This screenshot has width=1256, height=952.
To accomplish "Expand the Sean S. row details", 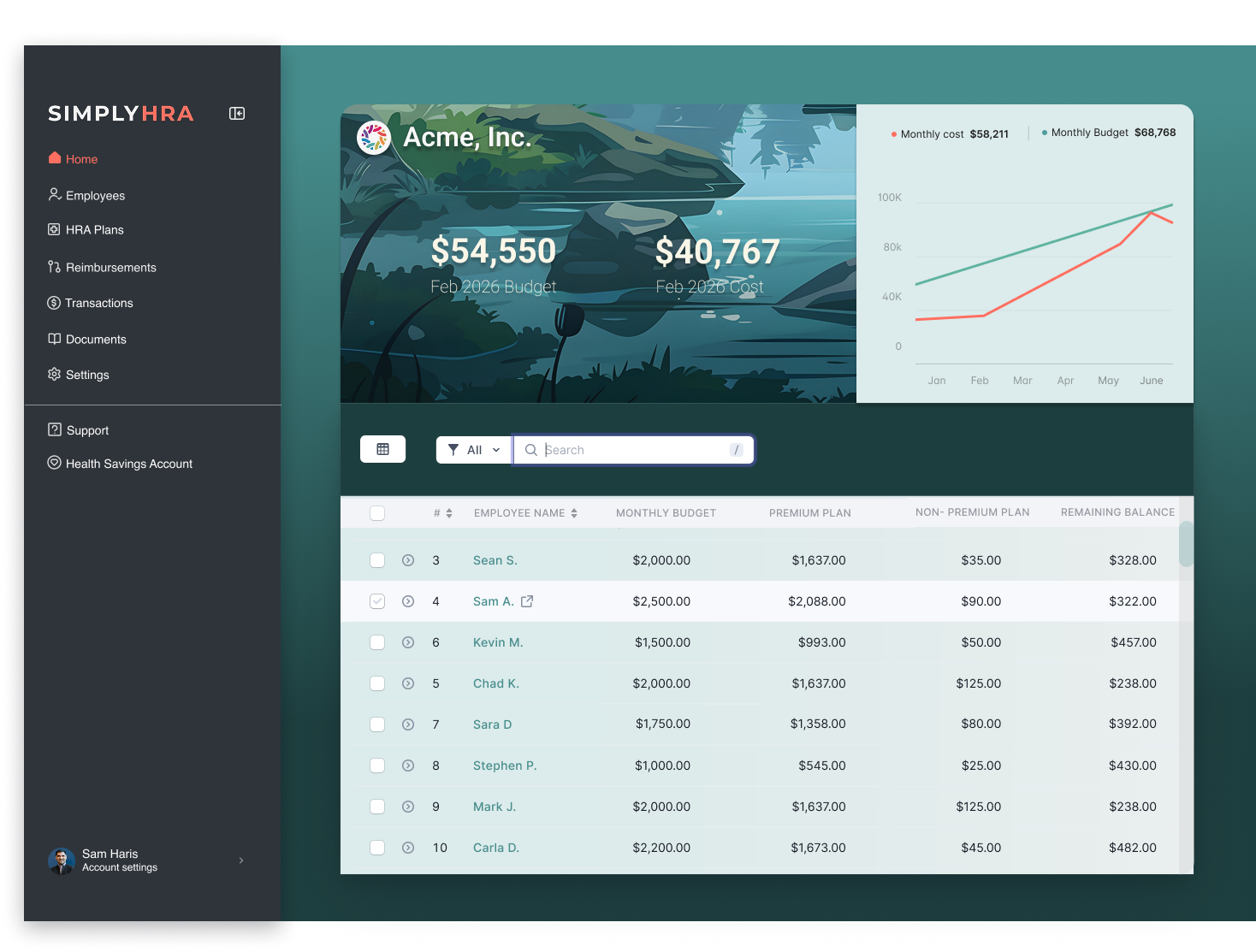I will (408, 560).
